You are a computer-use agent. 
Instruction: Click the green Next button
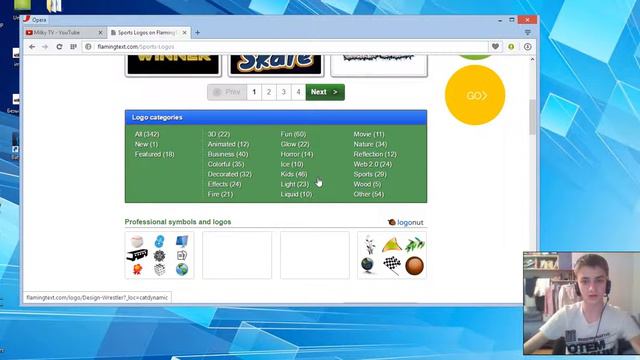point(325,92)
